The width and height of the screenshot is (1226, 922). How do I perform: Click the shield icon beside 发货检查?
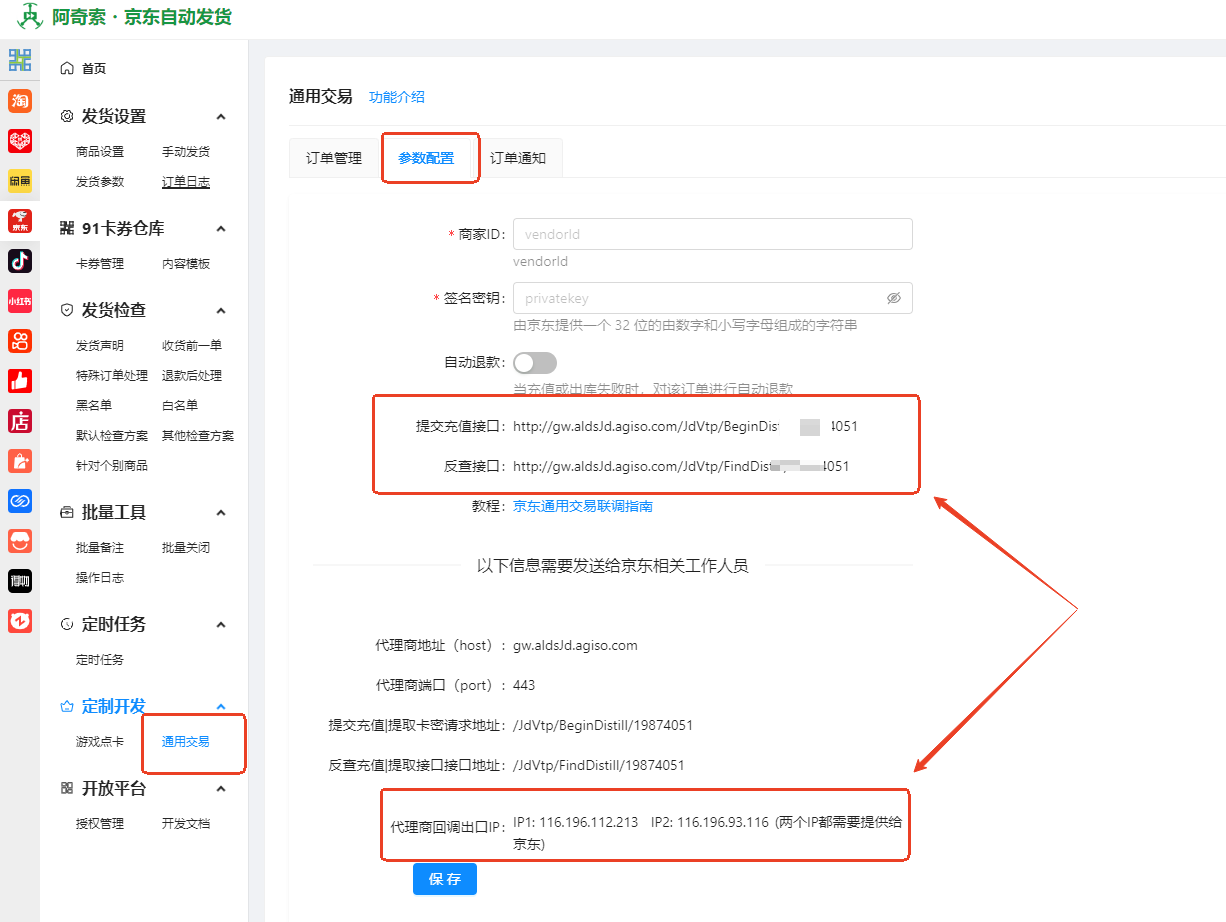click(x=67, y=310)
